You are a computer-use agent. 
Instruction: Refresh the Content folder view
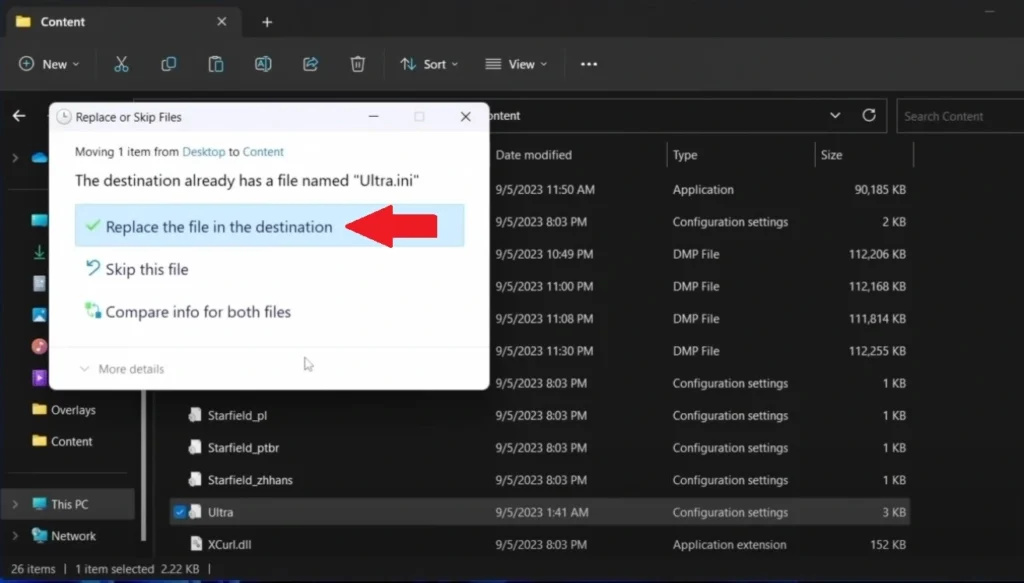pyautogui.click(x=869, y=116)
